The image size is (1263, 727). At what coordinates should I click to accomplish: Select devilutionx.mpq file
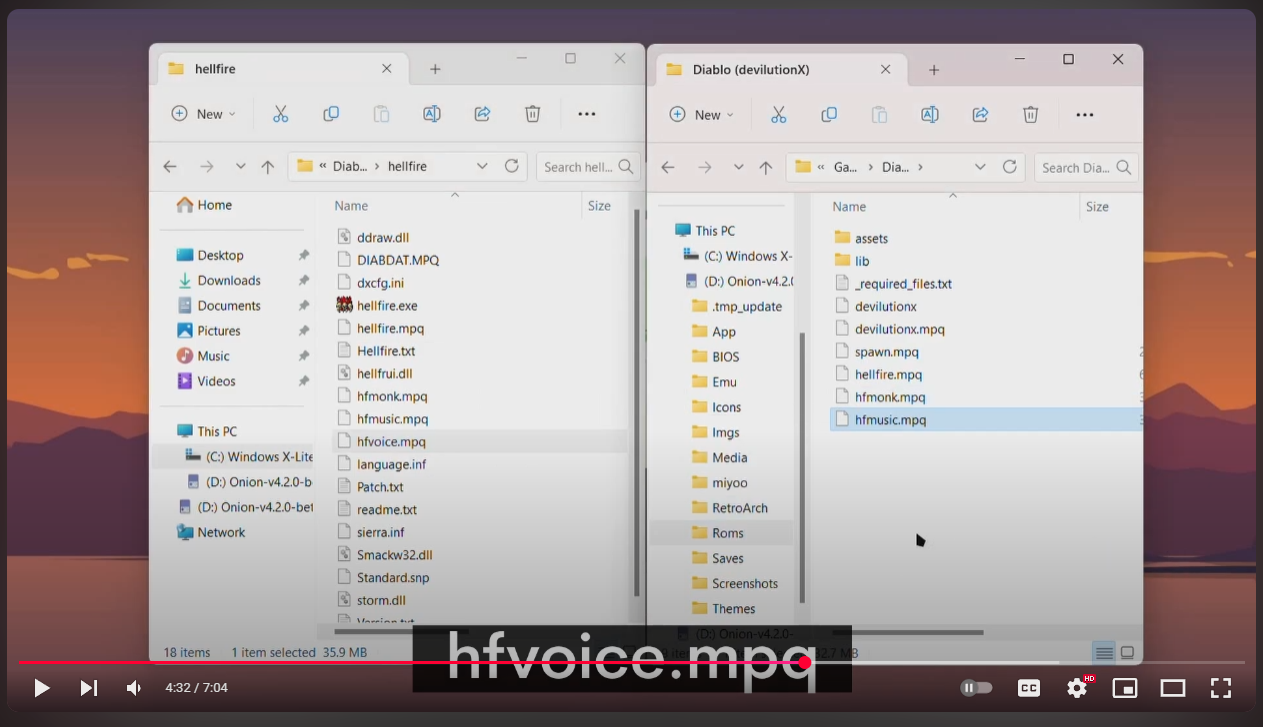pyautogui.click(x=889, y=329)
